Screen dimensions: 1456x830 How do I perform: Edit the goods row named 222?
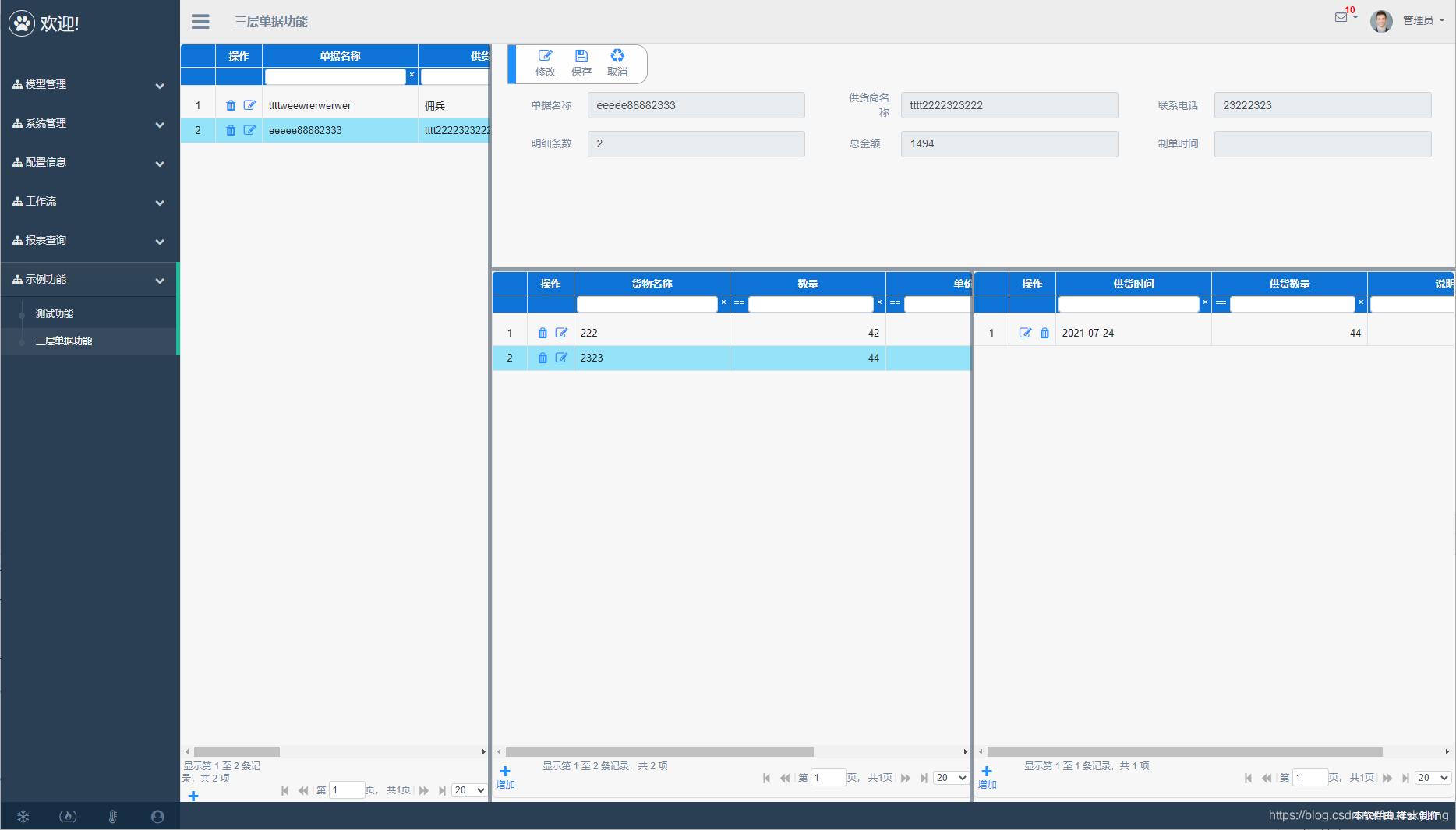coord(561,333)
